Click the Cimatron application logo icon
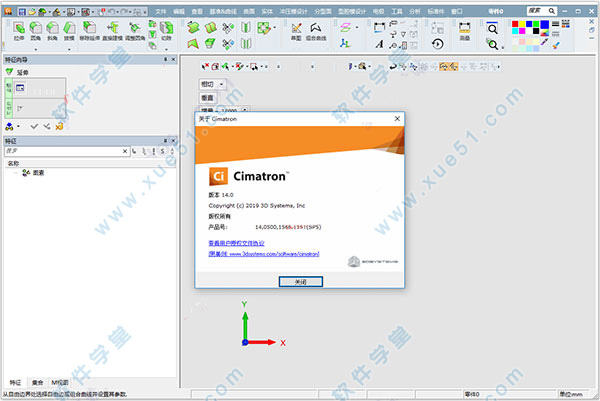 (8, 11)
